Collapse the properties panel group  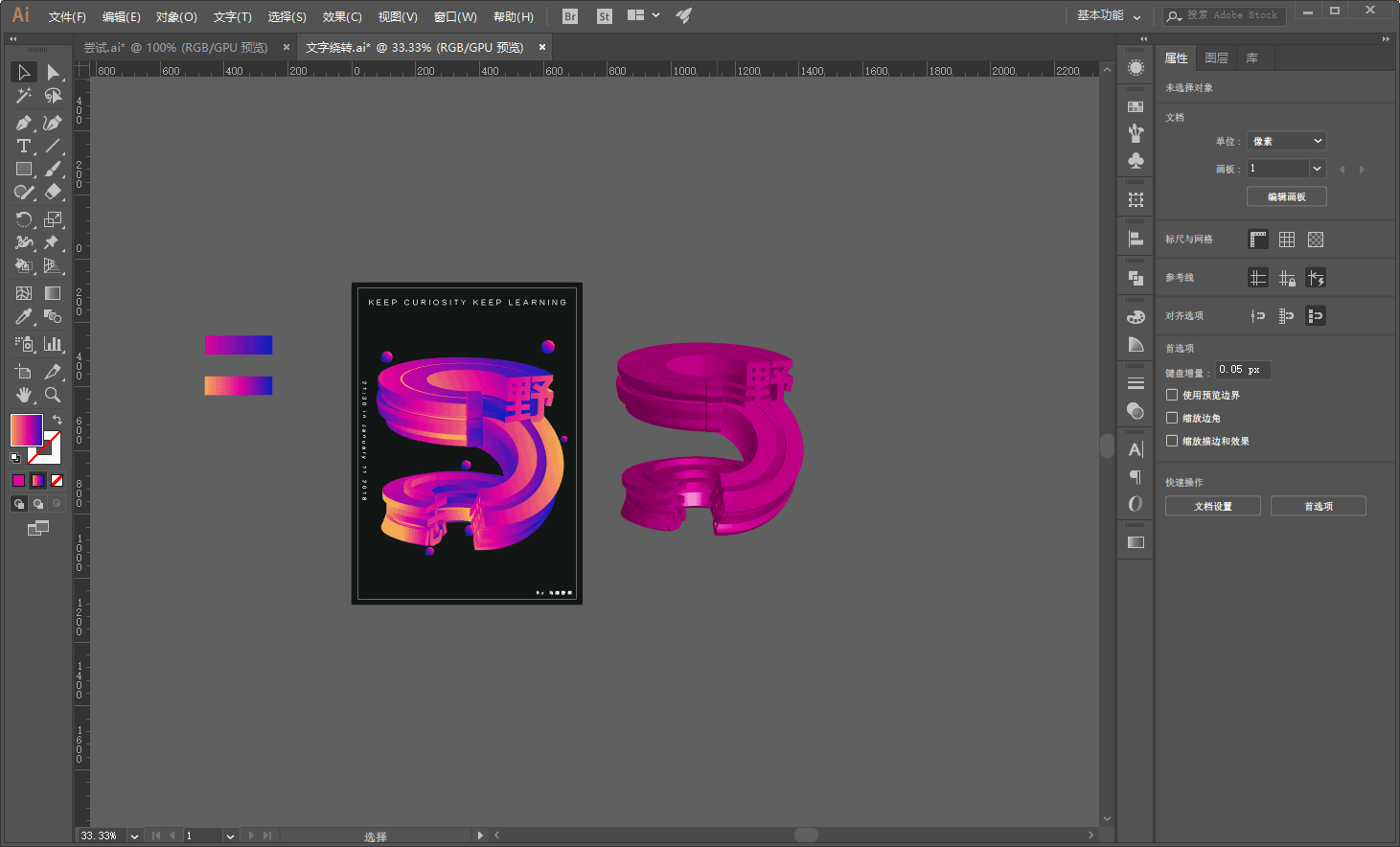pyautogui.click(x=1386, y=39)
